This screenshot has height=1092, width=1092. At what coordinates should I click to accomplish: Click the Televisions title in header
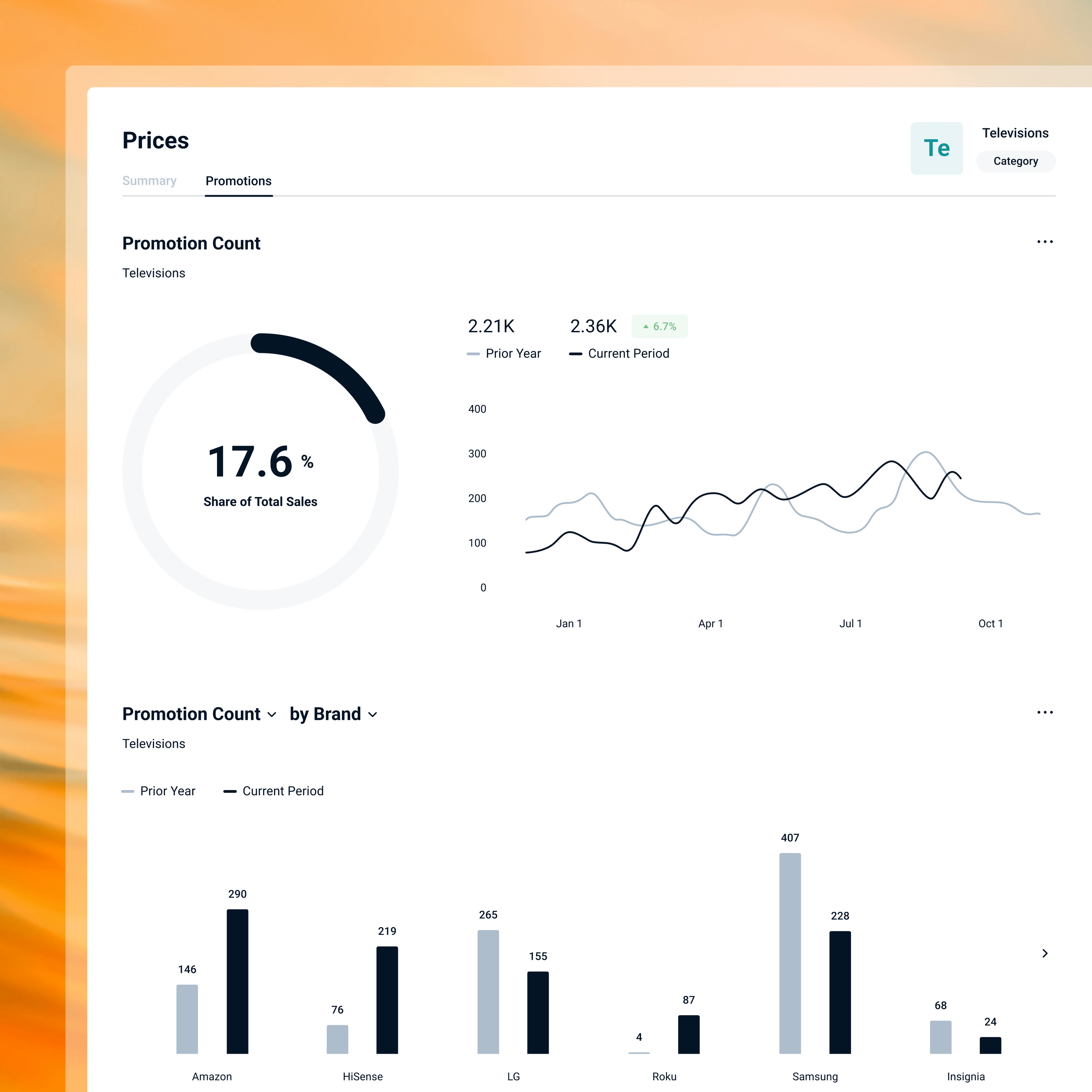pyautogui.click(x=1015, y=133)
